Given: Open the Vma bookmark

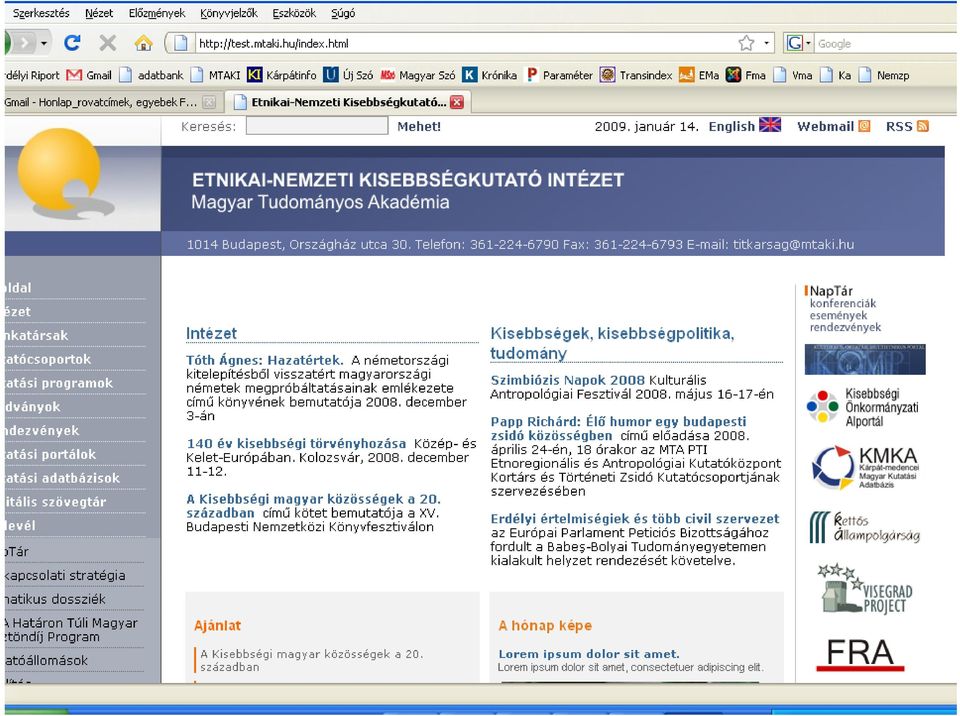Looking at the screenshot, I should (x=793, y=75).
